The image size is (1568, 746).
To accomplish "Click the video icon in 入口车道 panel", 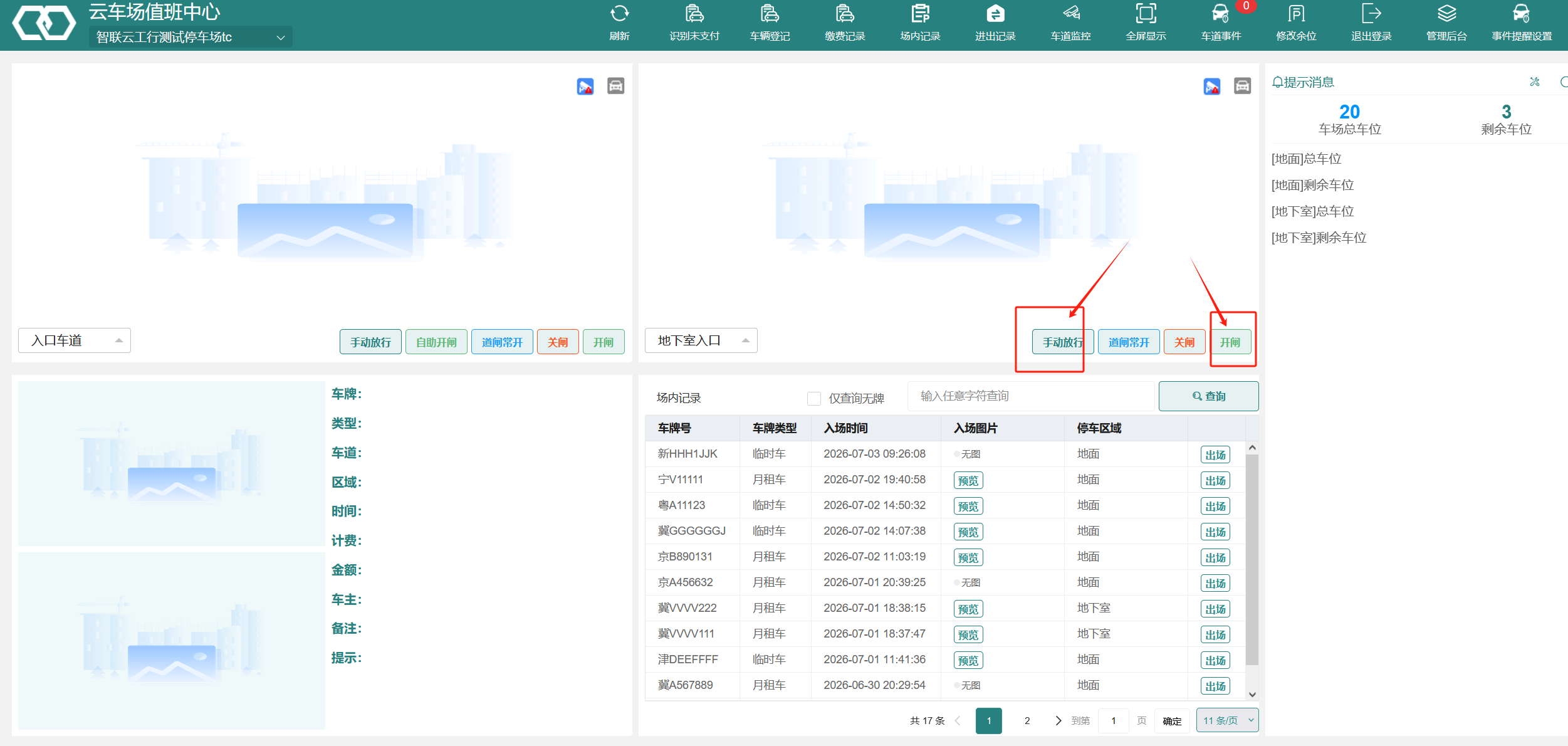I will [585, 87].
